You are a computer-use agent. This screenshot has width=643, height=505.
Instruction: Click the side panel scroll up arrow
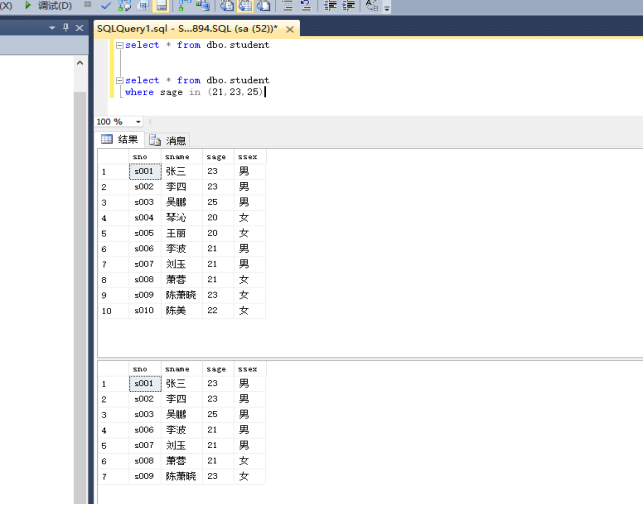[x=80, y=63]
